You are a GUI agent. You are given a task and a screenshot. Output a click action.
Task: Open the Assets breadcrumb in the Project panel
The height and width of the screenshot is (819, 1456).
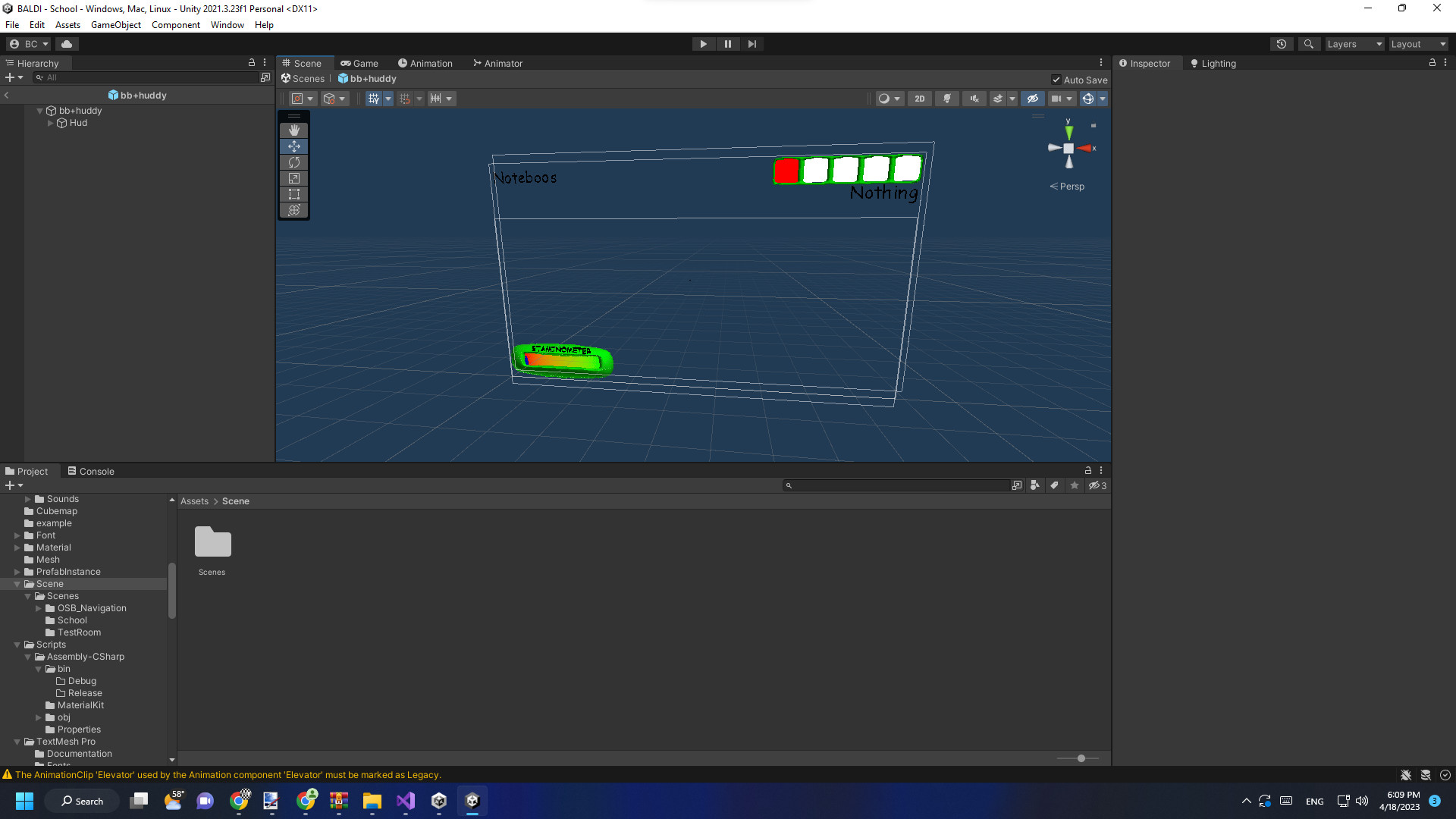194,500
